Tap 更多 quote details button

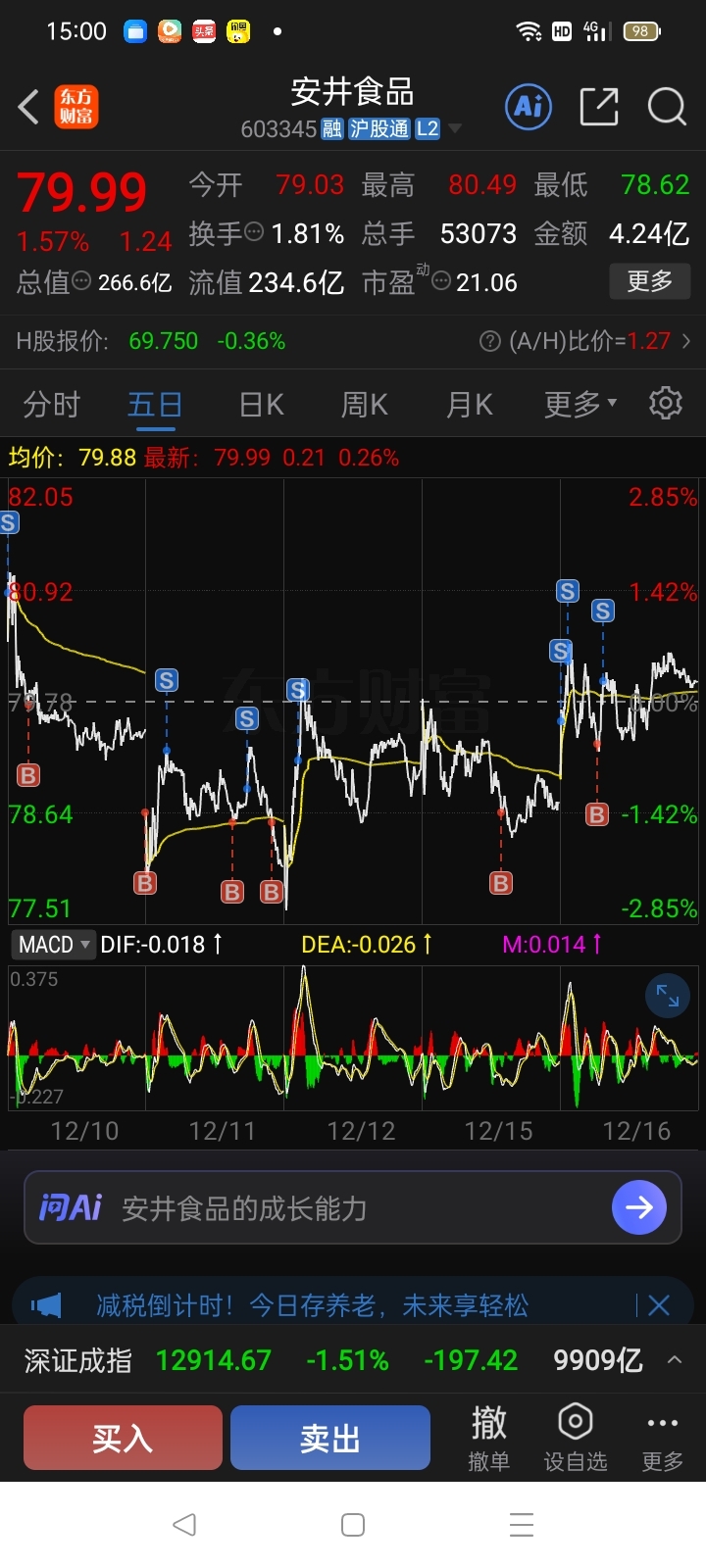pyautogui.click(x=649, y=281)
